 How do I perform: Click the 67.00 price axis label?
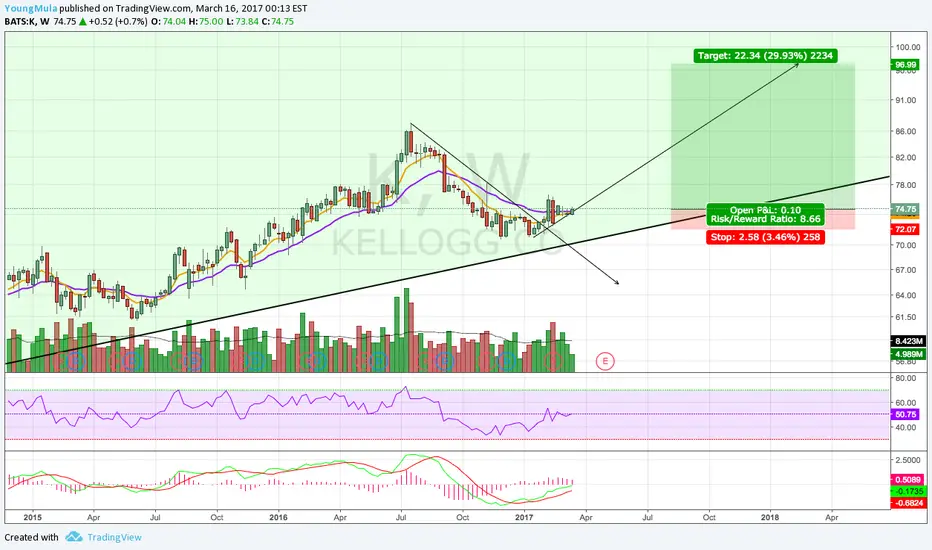[x=906, y=270]
